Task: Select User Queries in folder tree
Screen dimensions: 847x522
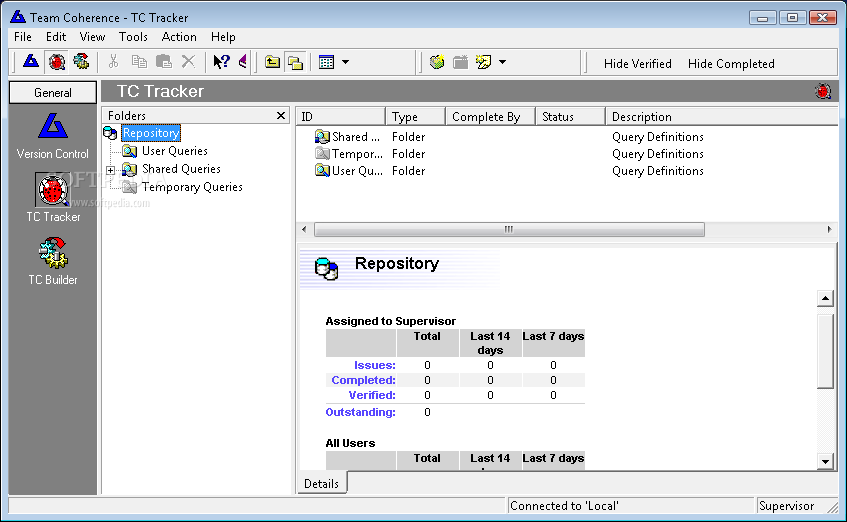Action: click(174, 151)
